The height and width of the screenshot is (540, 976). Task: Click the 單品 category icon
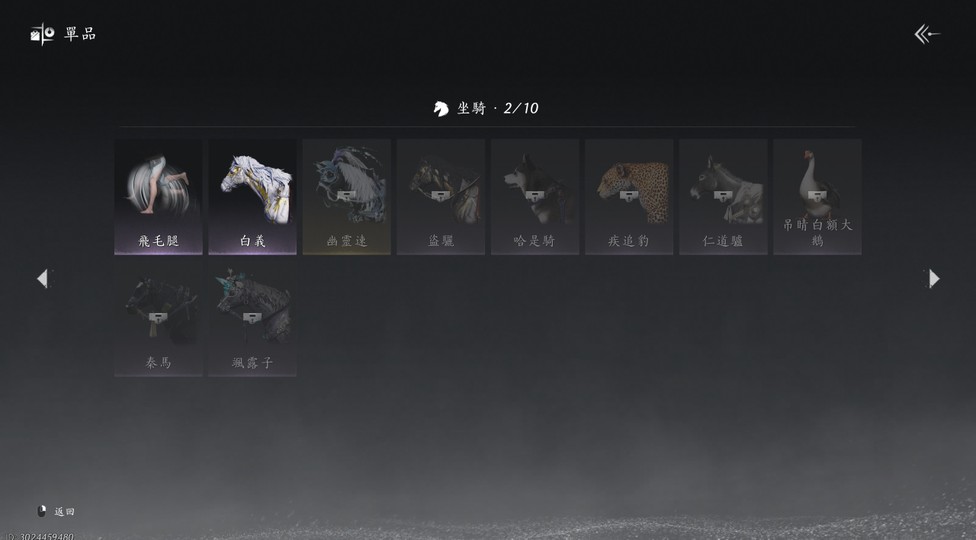[43, 34]
